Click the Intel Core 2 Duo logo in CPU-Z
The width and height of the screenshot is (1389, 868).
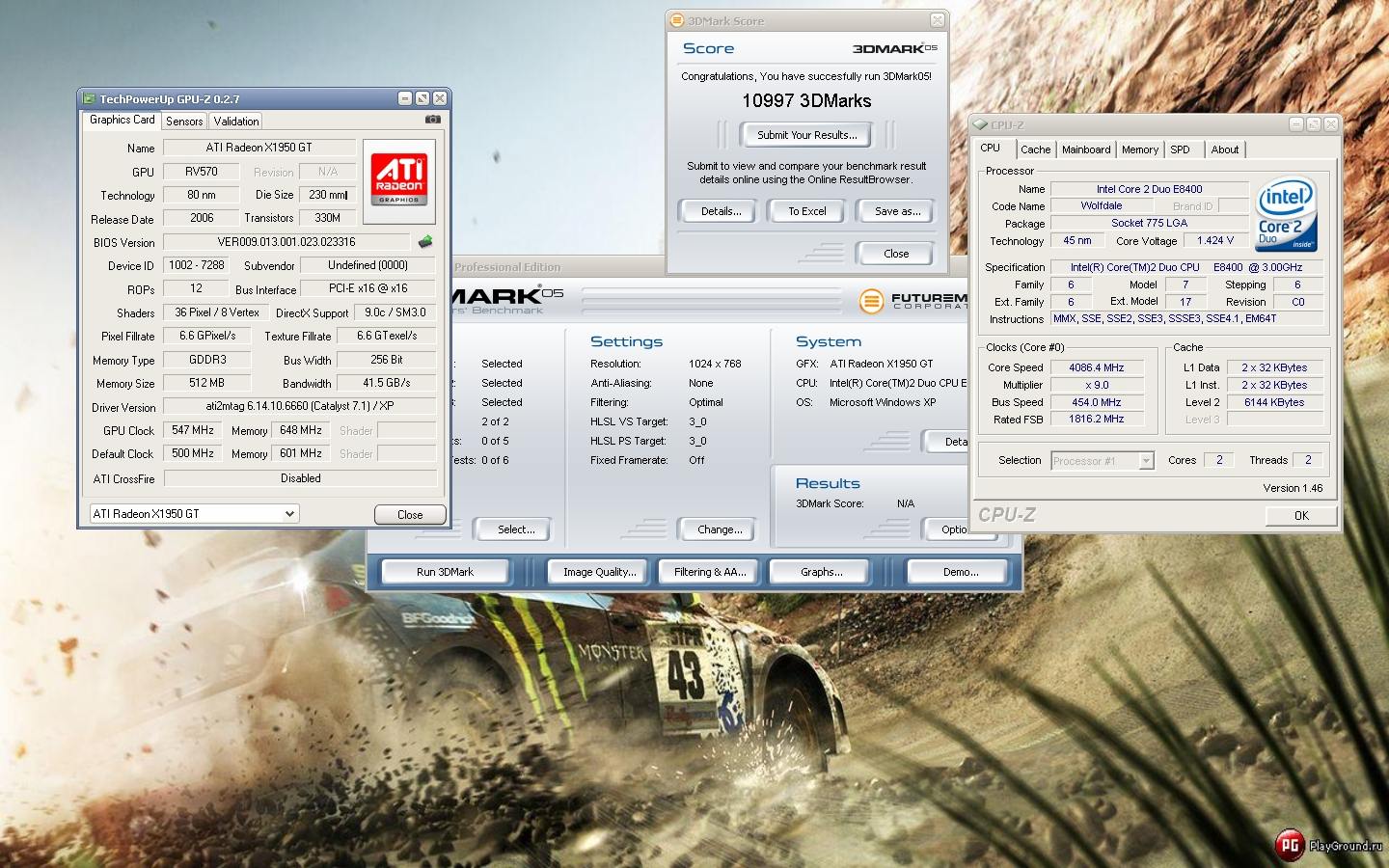[1286, 215]
